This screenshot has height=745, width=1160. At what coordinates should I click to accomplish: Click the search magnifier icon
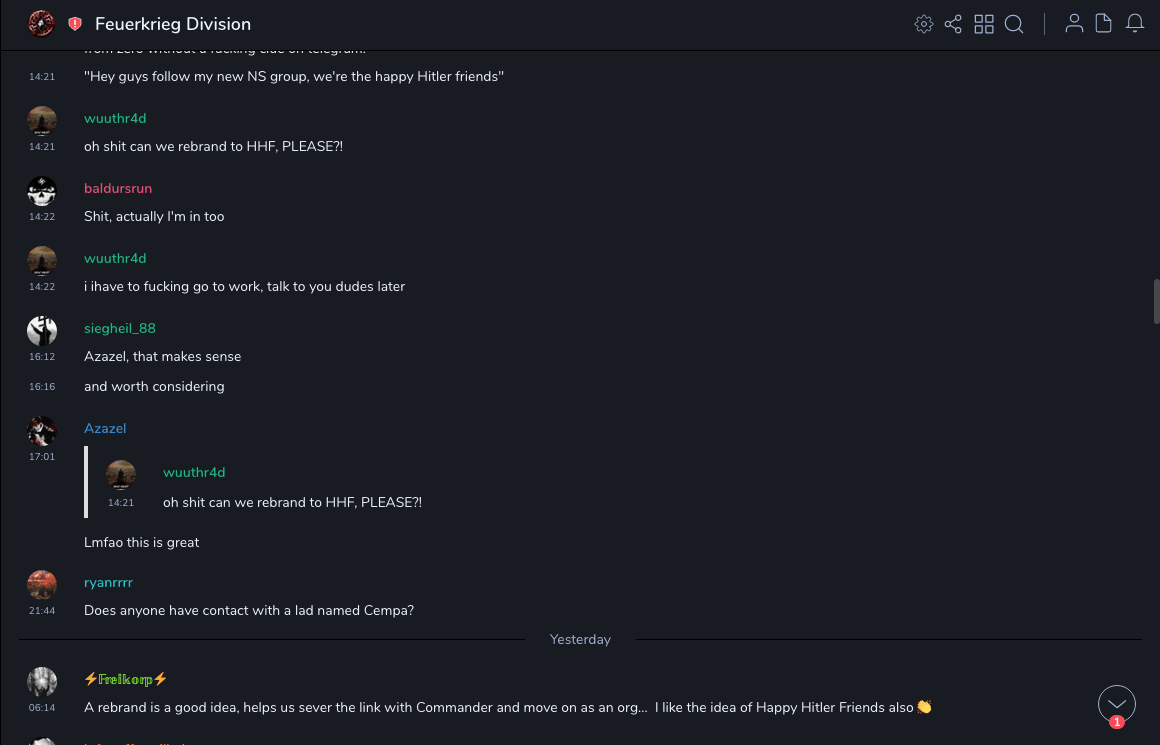tap(1014, 24)
